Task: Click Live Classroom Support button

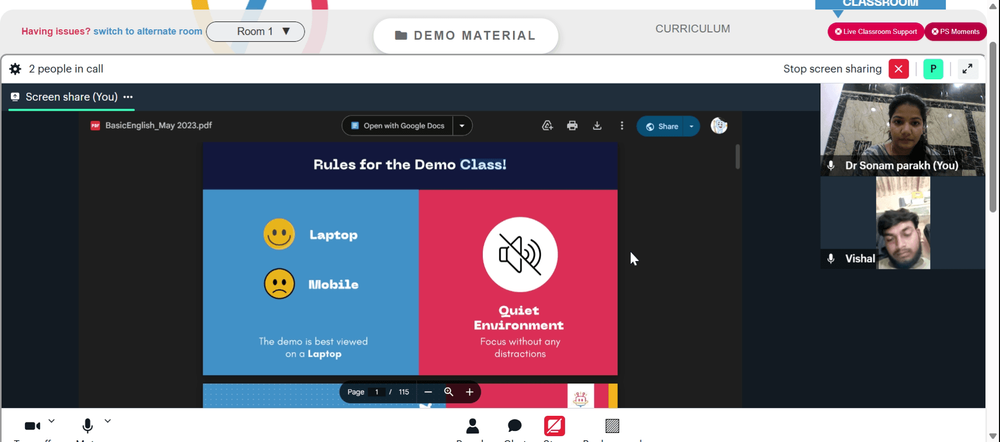Action: (876, 31)
